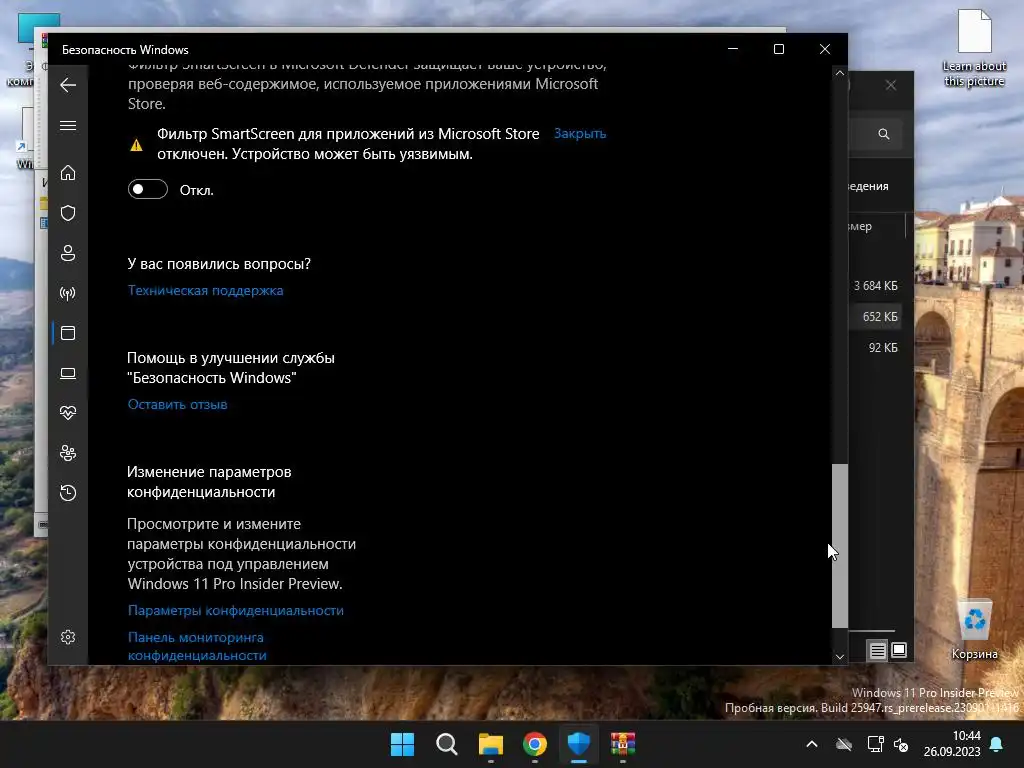The image size is (1024, 768).
Task: Minimize the Безопасность Windows window
Action: [x=733, y=49]
